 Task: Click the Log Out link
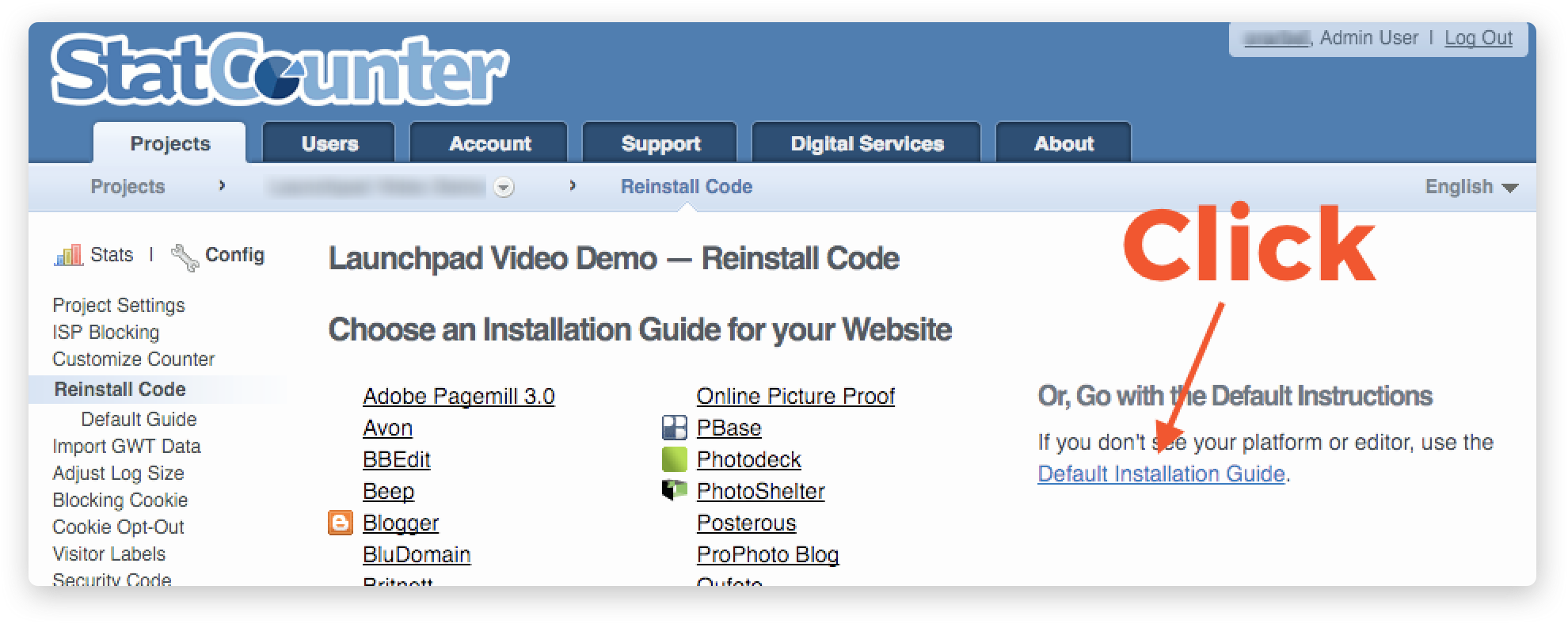(x=1479, y=38)
